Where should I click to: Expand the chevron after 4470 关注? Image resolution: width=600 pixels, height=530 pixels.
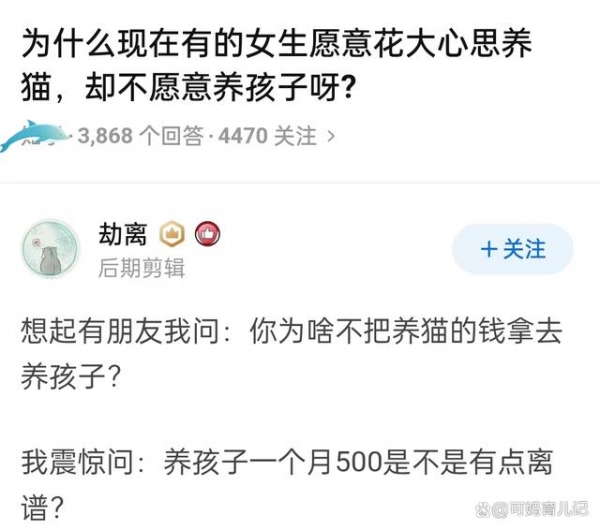point(331,135)
